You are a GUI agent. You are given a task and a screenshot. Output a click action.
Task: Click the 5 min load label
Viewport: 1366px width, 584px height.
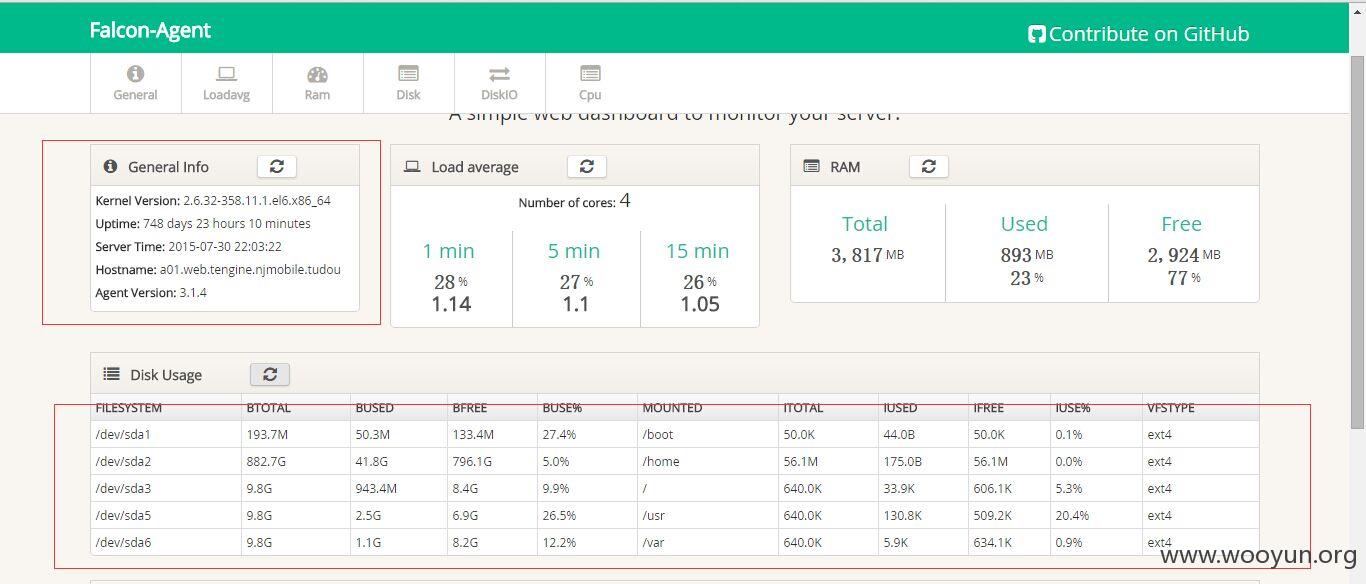574,251
